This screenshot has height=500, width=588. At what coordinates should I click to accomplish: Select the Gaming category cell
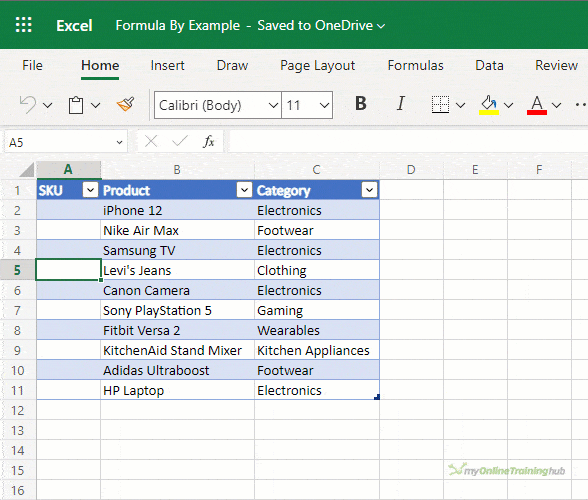point(317,310)
